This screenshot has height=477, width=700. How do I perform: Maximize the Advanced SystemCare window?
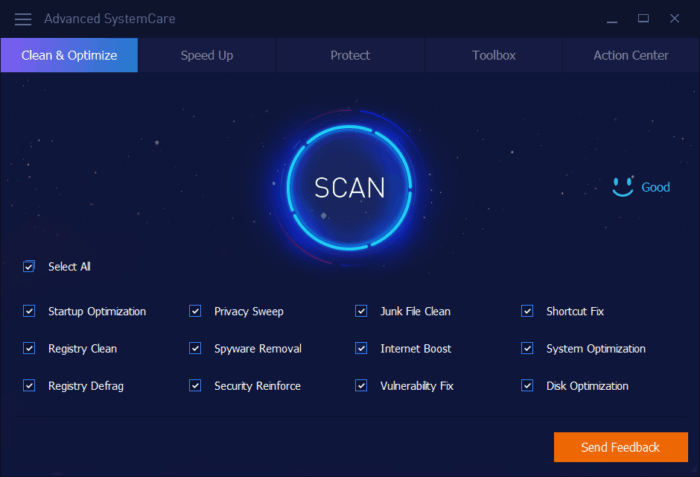coord(643,18)
